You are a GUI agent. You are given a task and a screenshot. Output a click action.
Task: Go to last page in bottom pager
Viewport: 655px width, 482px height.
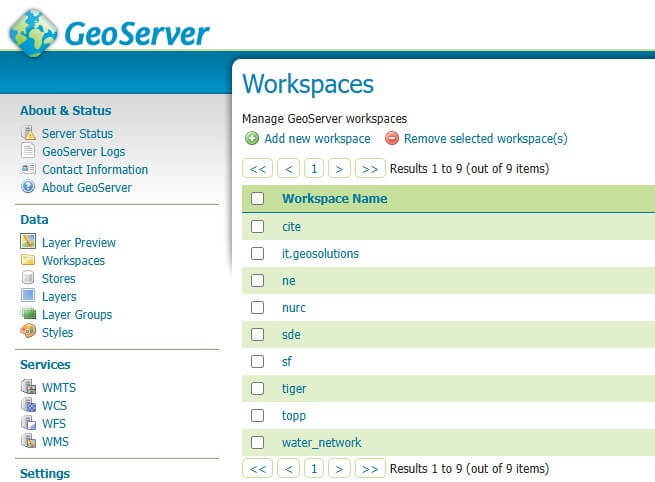tap(370, 469)
